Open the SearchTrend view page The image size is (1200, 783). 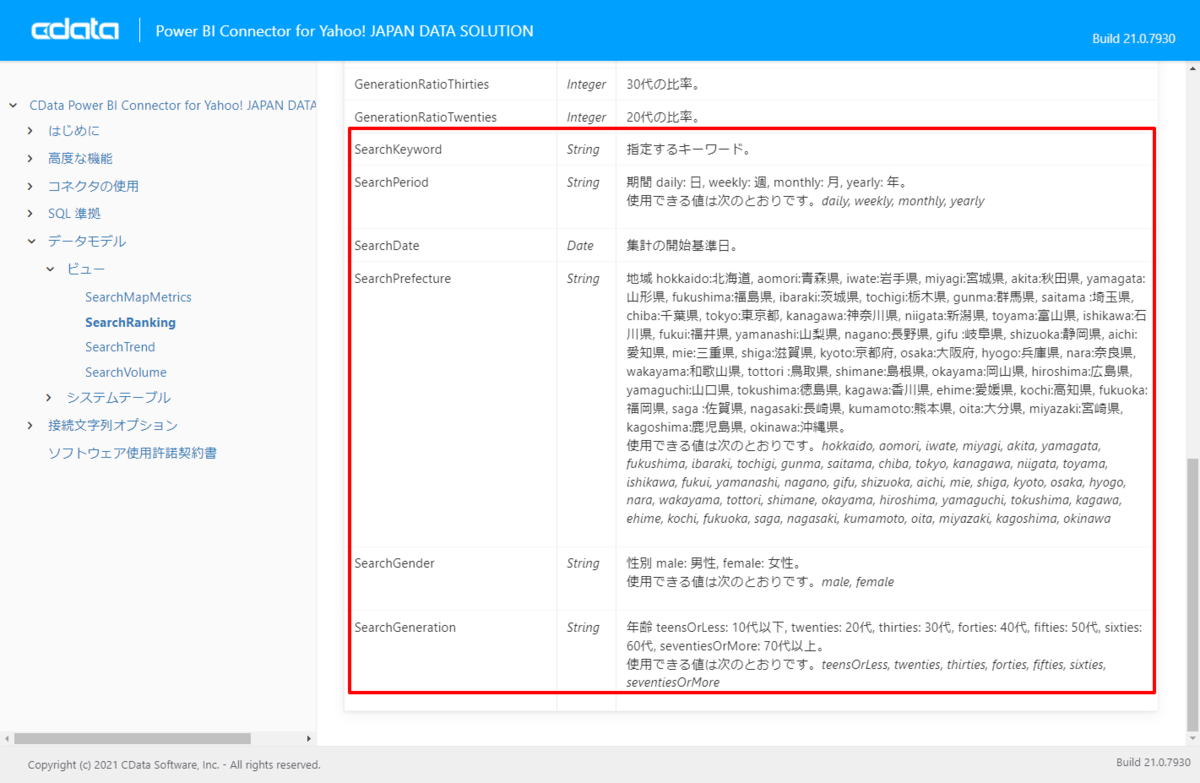click(120, 347)
